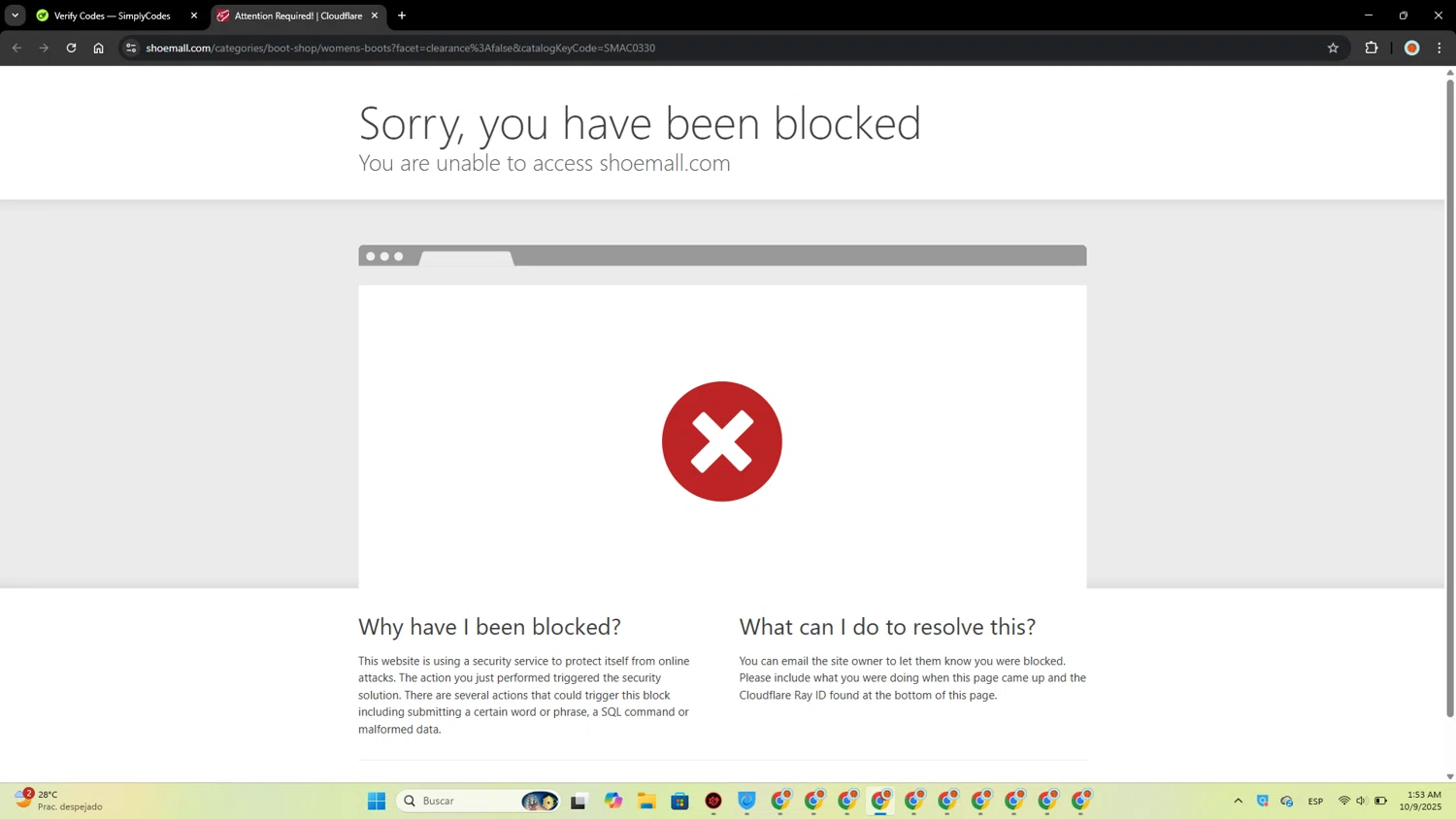
Task: Click 'Why have I been blocked?' heading
Action: click(x=489, y=627)
